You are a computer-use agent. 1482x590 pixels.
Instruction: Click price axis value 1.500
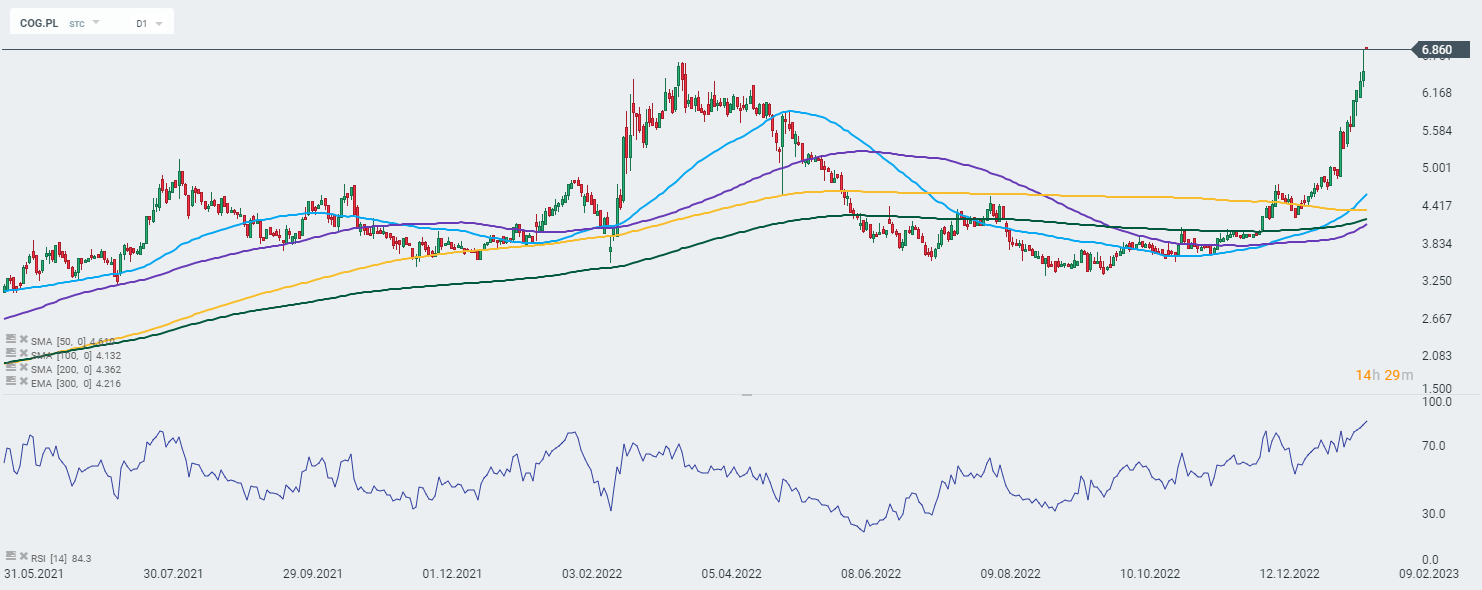point(1436,389)
